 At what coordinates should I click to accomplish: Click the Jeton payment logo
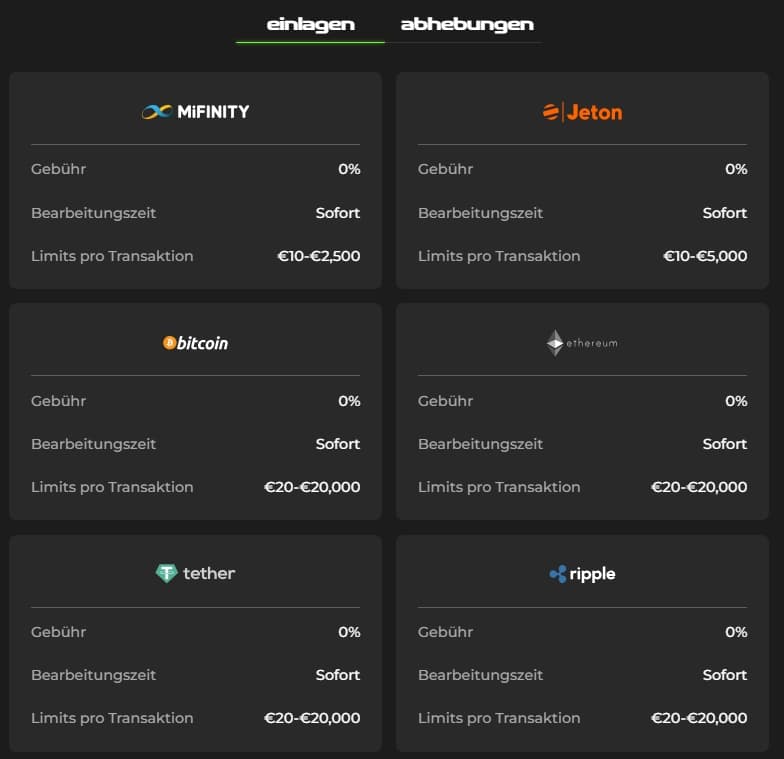582,112
